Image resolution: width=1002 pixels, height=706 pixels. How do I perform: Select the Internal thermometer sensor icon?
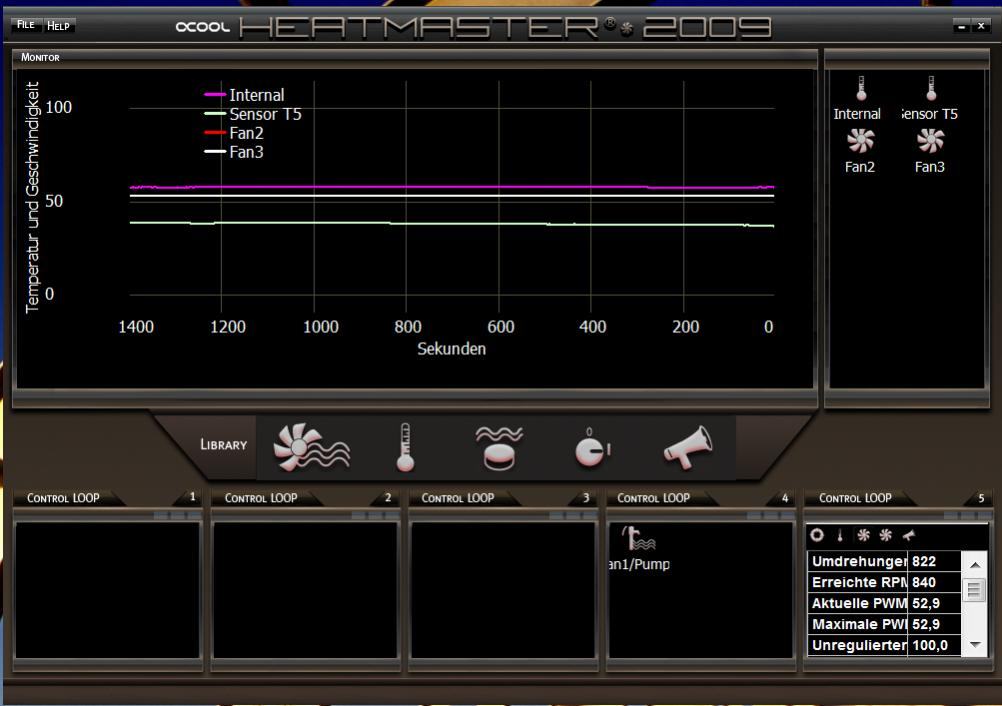(x=860, y=89)
